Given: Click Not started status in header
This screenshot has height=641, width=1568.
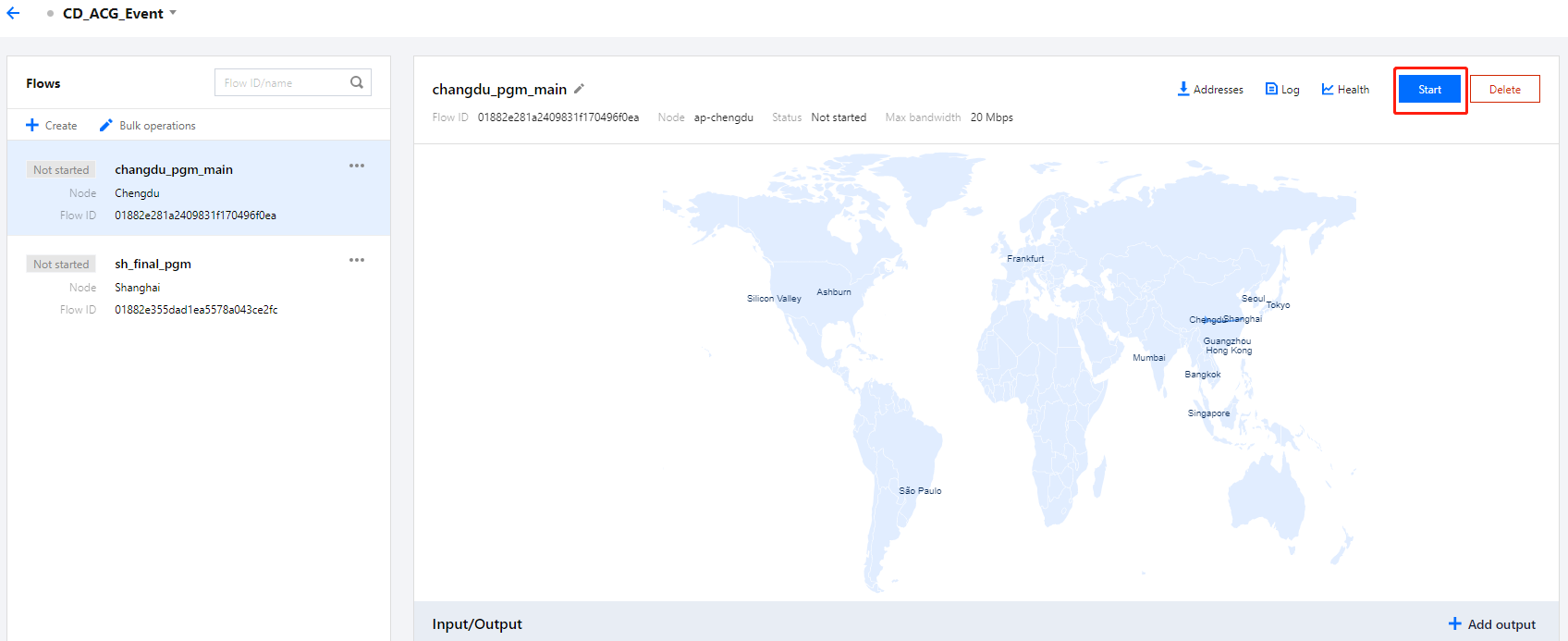Looking at the screenshot, I should pos(839,117).
